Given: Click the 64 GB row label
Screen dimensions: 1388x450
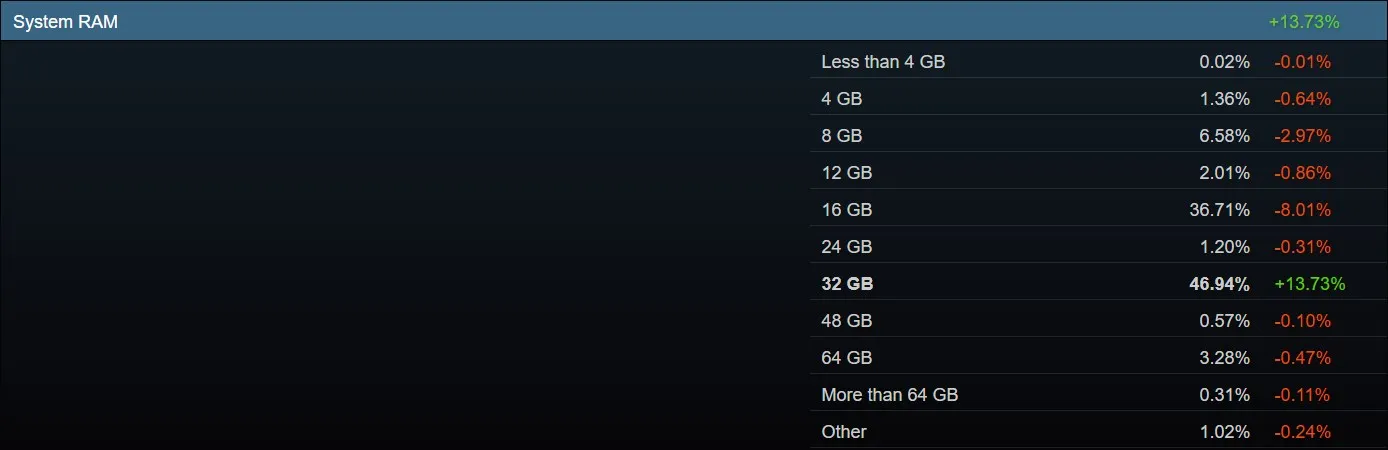Looking at the screenshot, I should [847, 358].
